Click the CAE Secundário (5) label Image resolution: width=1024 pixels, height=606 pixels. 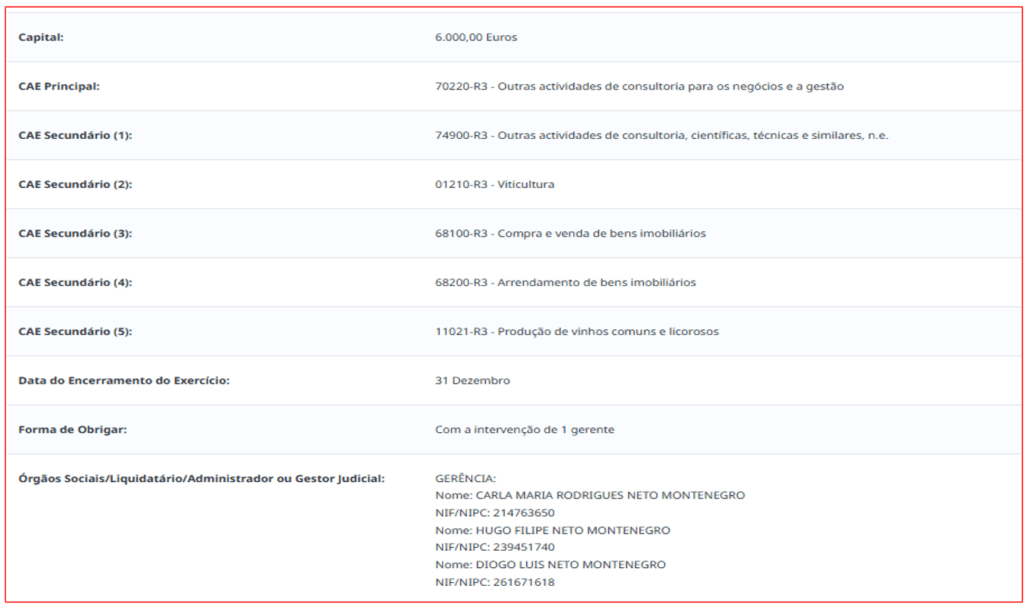pyautogui.click(x=75, y=332)
